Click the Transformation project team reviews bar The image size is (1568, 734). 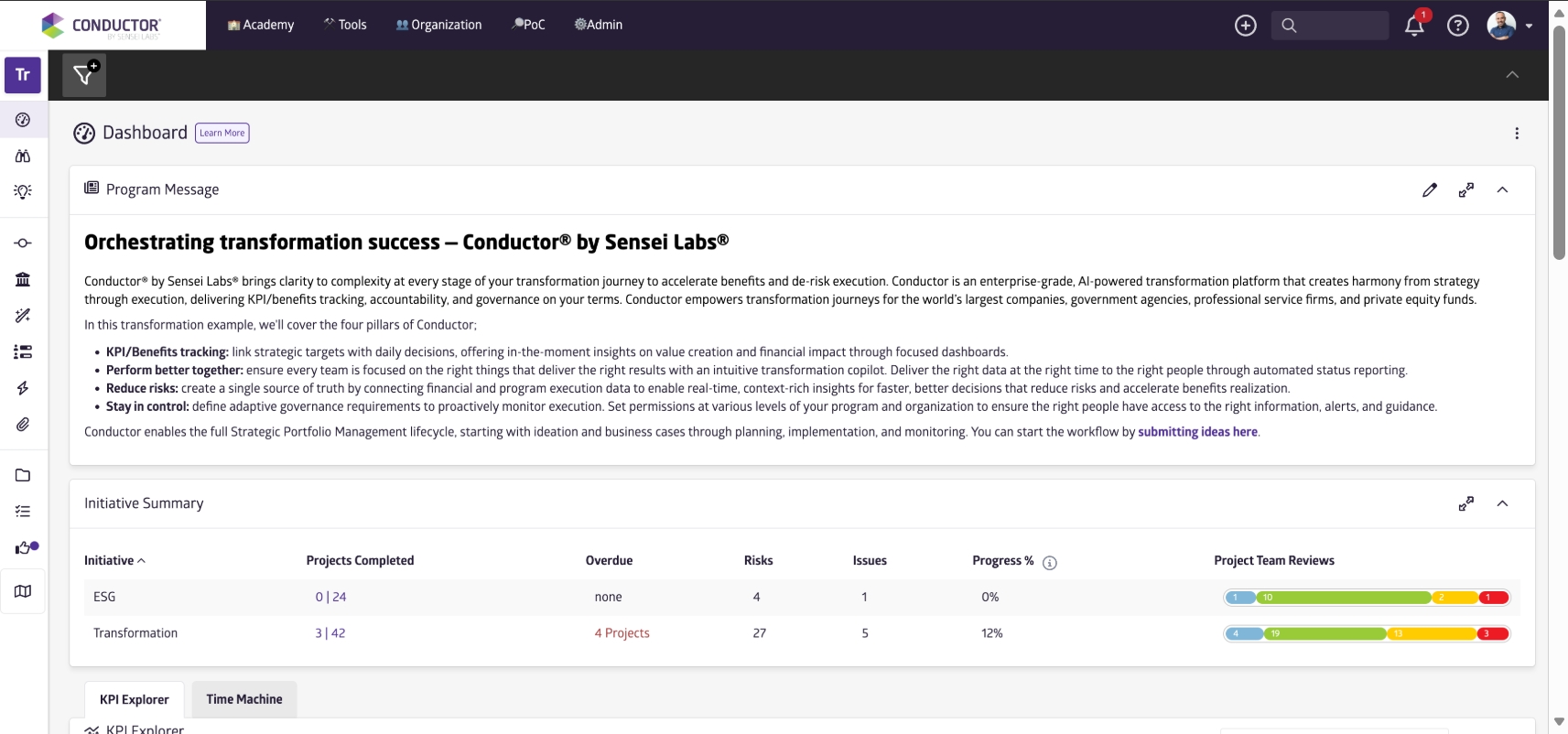click(1367, 634)
